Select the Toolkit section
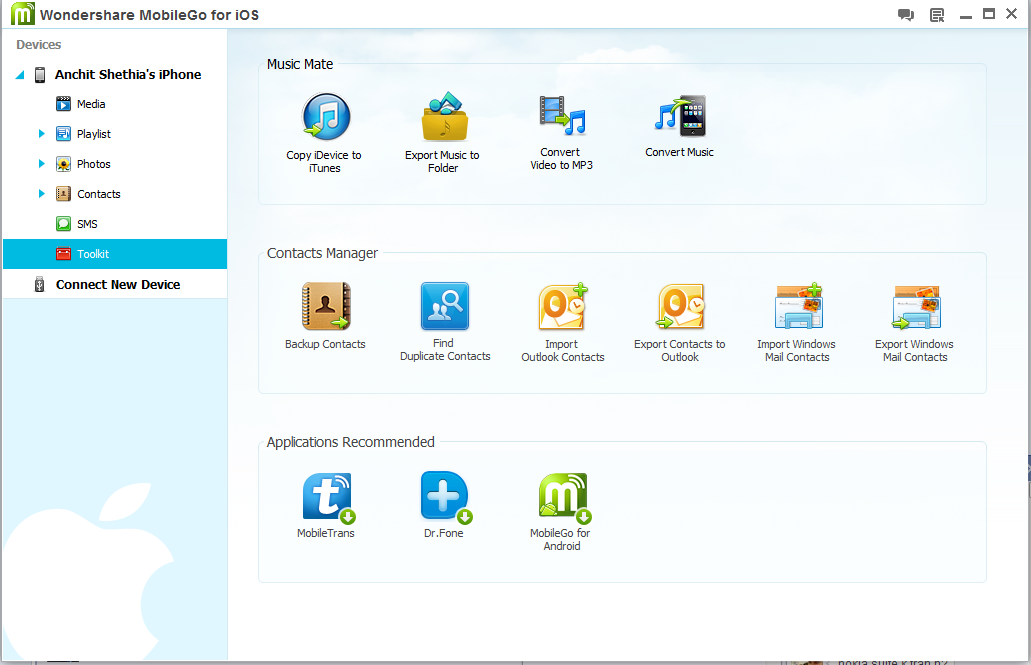 (115, 254)
